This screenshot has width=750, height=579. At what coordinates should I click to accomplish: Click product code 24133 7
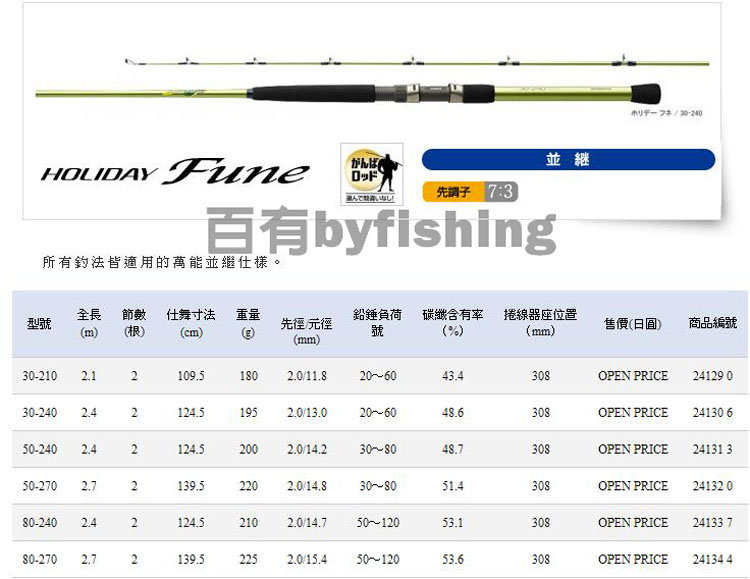713,523
